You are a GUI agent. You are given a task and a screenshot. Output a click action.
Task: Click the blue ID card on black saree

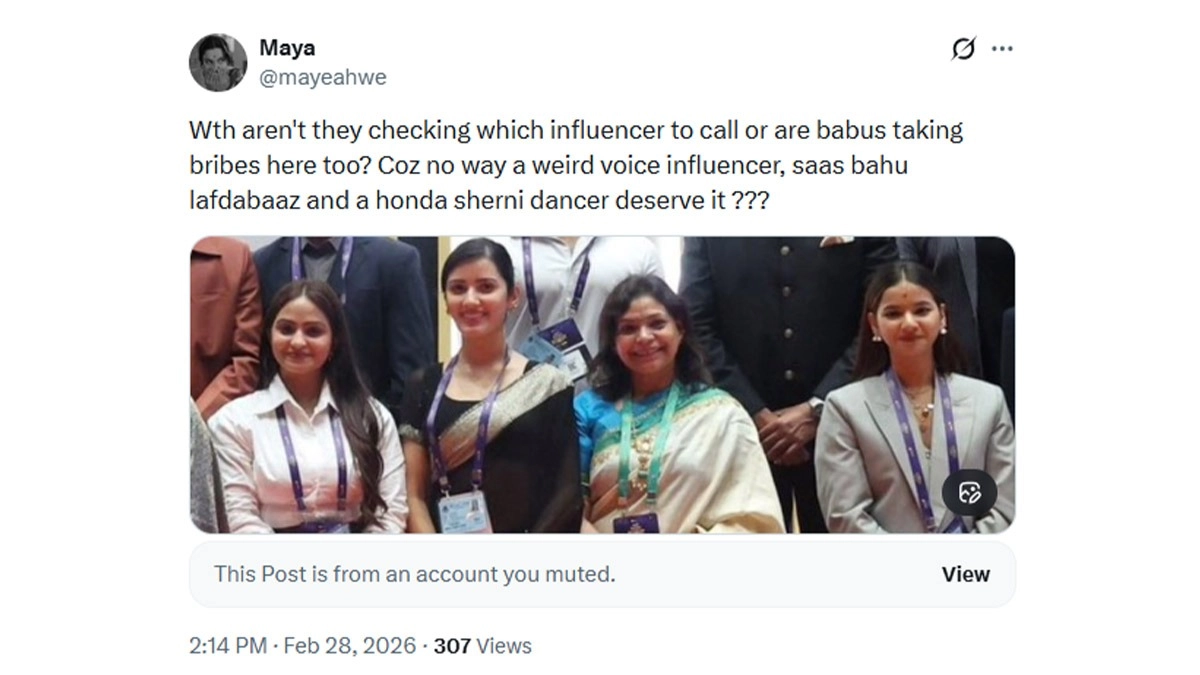pos(462,507)
